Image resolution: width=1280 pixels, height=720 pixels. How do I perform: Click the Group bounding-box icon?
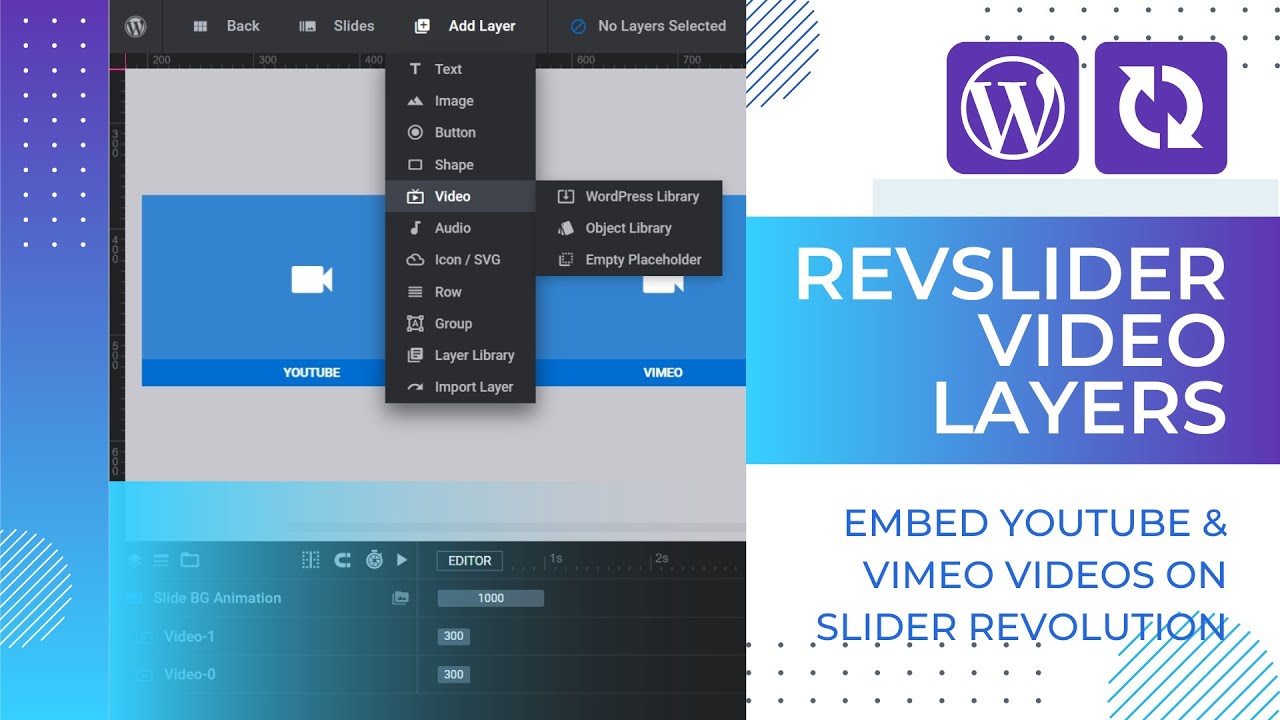415,323
